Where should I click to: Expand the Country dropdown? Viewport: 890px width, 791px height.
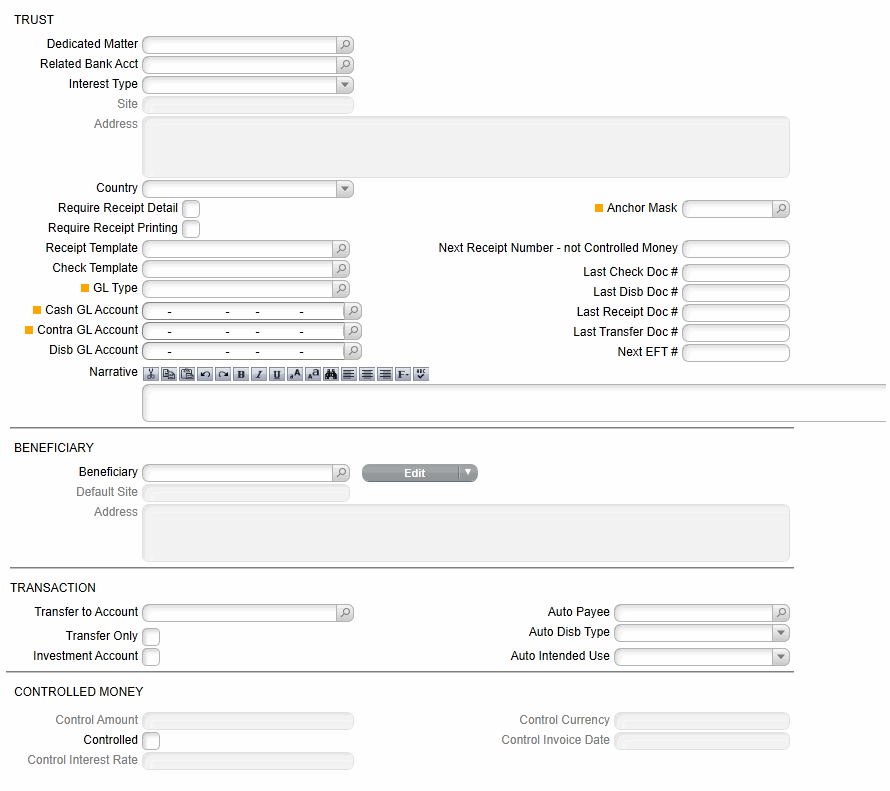(345, 188)
